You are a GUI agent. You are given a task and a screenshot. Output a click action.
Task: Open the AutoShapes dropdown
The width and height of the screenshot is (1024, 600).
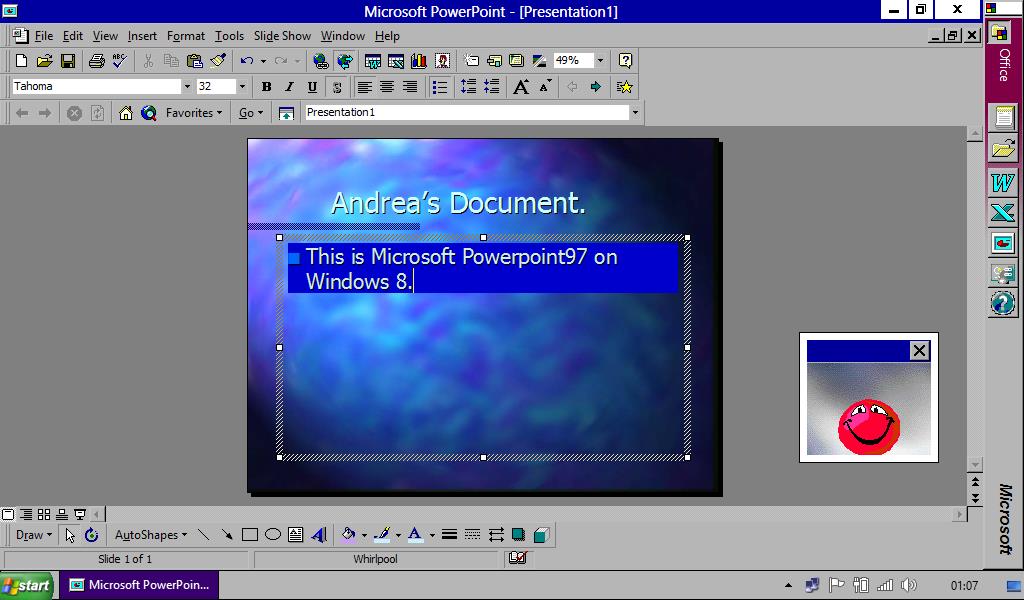pyautogui.click(x=150, y=535)
